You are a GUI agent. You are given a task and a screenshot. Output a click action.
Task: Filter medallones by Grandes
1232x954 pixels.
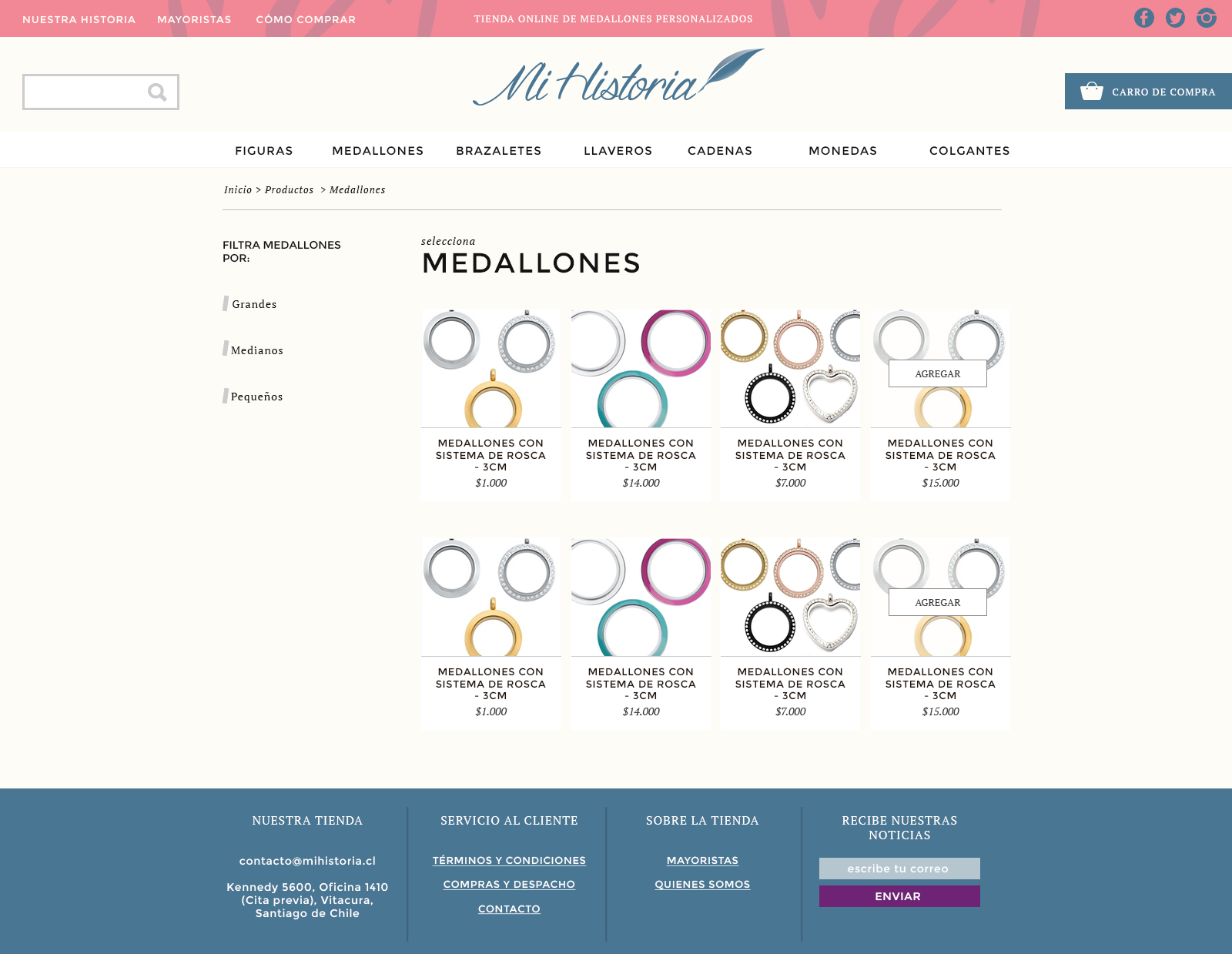[254, 304]
